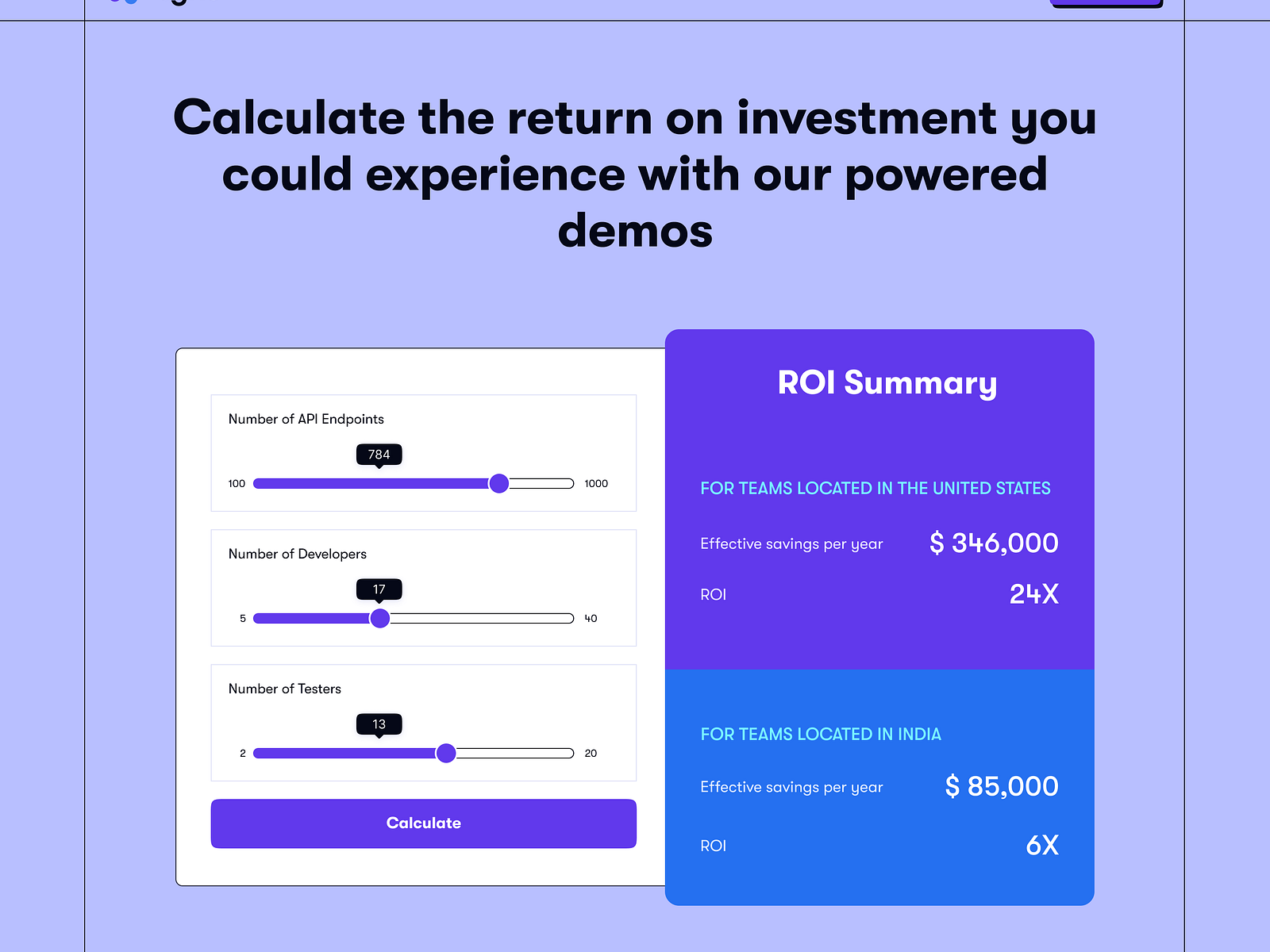This screenshot has height=952, width=1270.
Task: Click the ROI Summary heading
Action: 887,382
